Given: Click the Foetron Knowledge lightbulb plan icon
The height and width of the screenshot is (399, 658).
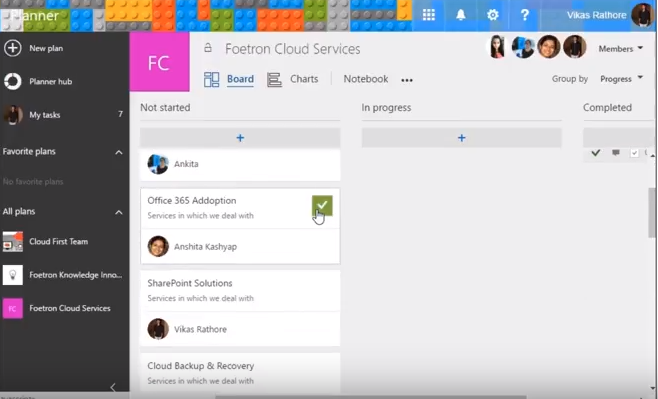Looking at the screenshot, I should (x=13, y=275).
